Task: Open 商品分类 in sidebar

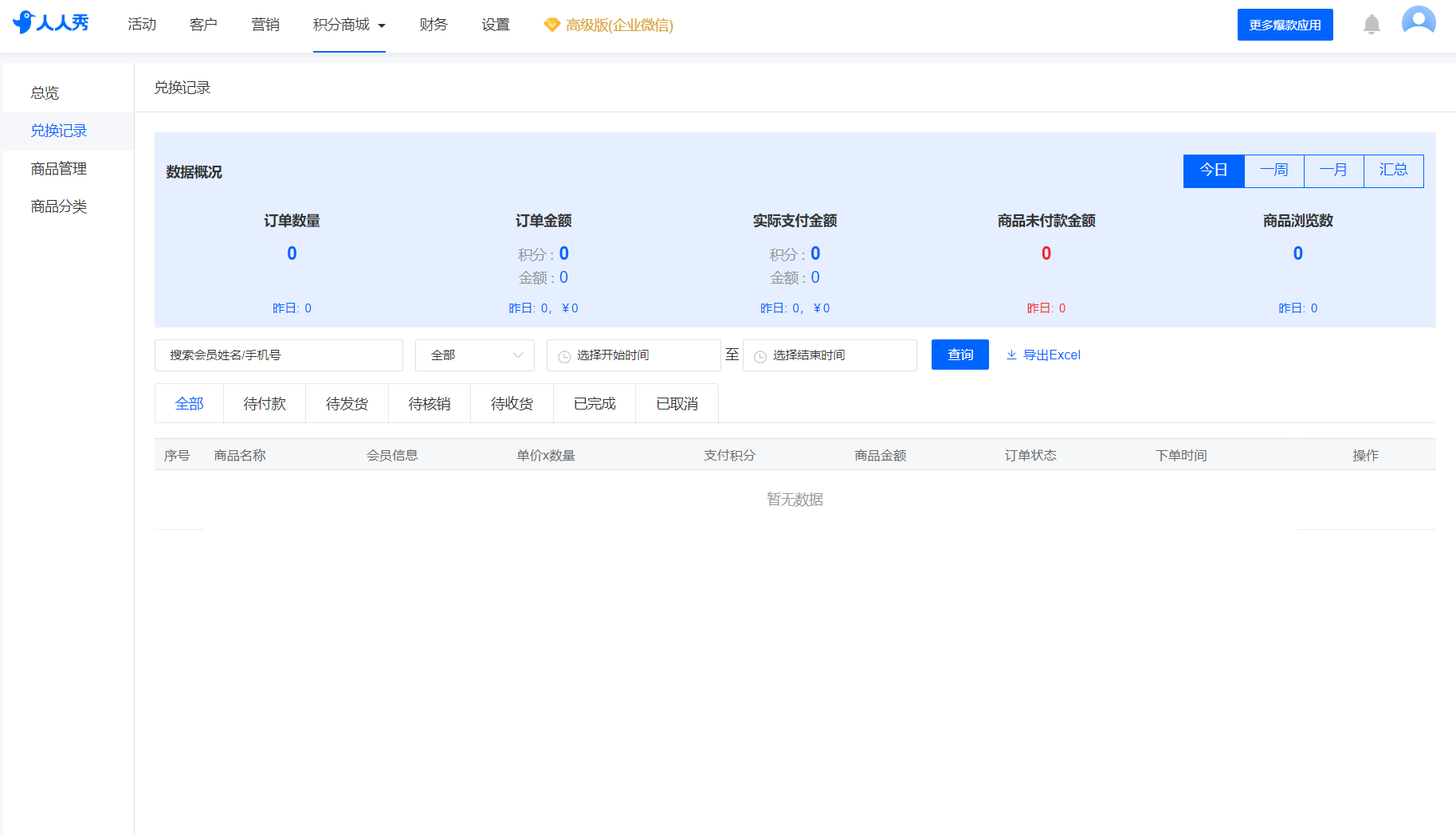Action: click(x=69, y=207)
